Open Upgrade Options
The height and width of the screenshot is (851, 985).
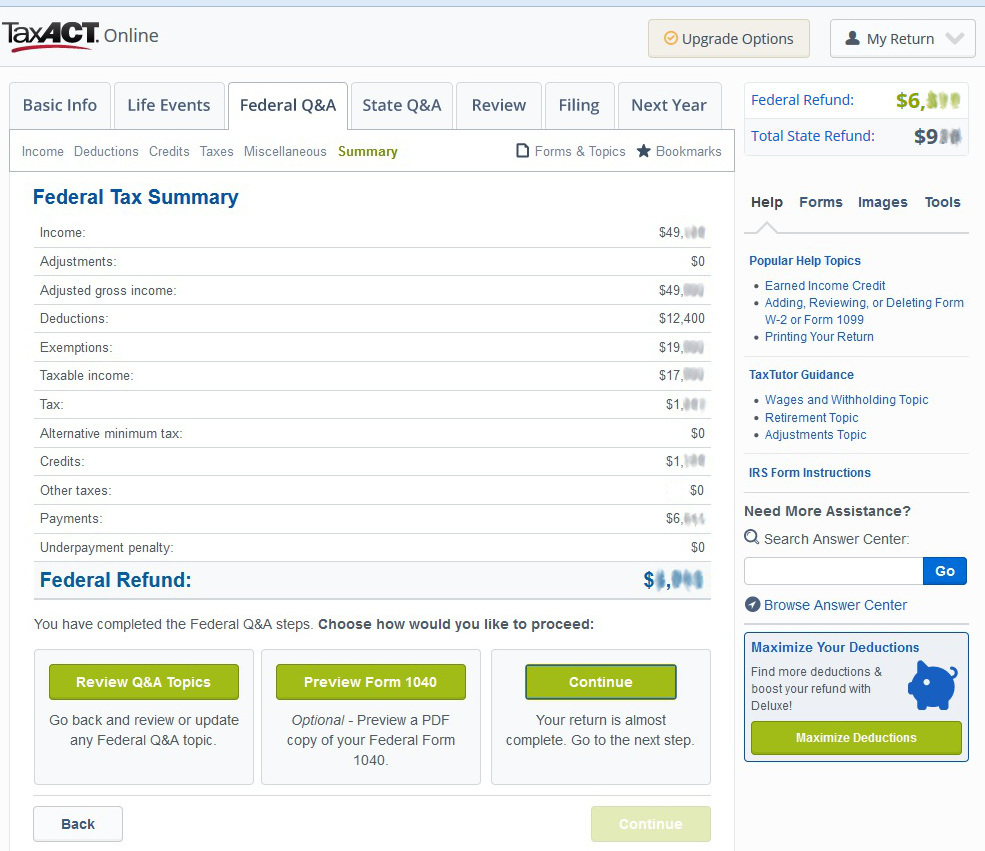pos(727,39)
